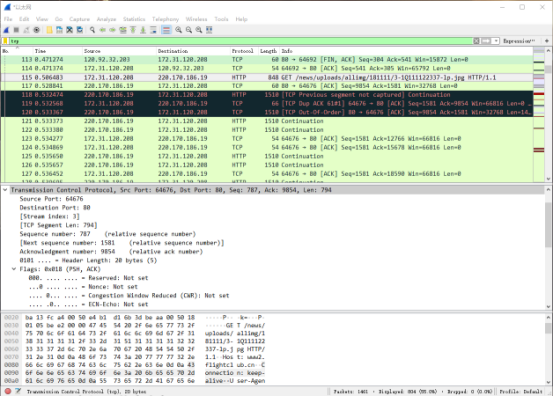Start capturing packets with the shark fin icon
Viewport: 553px width, 397px height.
tap(6, 30)
